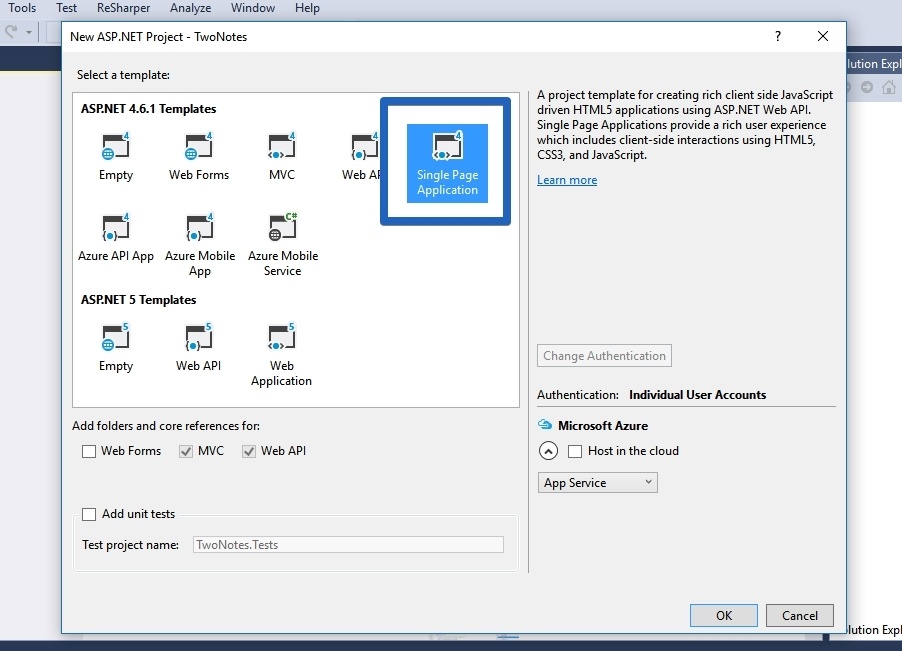Choose the ASP.NET 5 Web API template icon
The height and width of the screenshot is (651, 902).
(x=198, y=337)
